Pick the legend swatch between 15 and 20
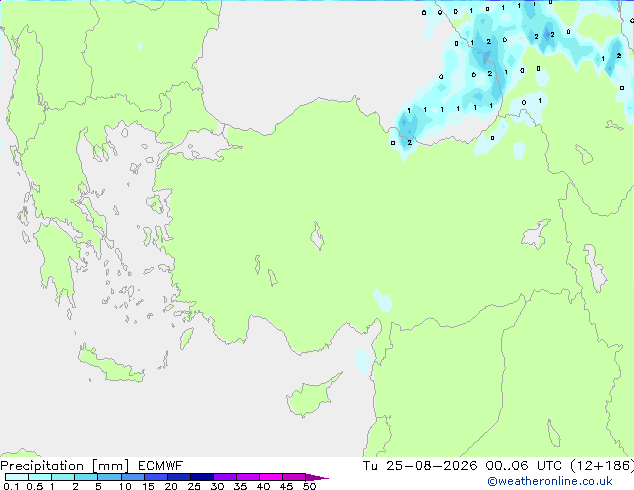This screenshot has height=490, width=634. (x=155, y=477)
